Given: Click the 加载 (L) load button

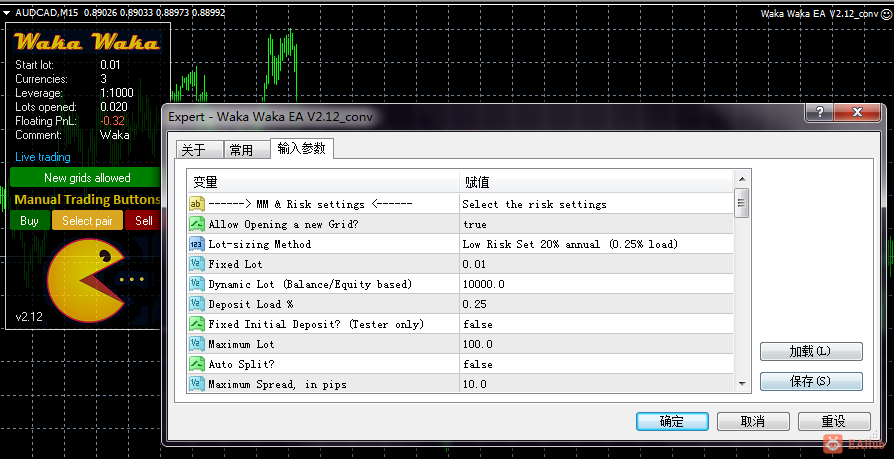Looking at the screenshot, I should point(811,351).
